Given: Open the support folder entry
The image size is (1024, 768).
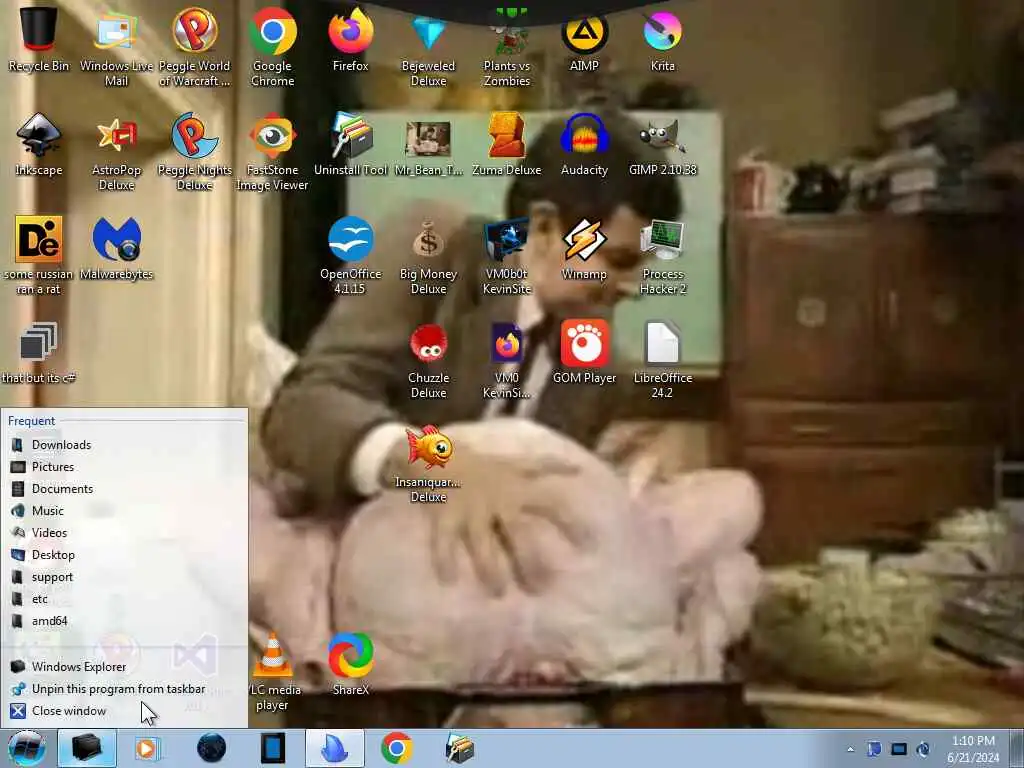Looking at the screenshot, I should coord(124,577).
